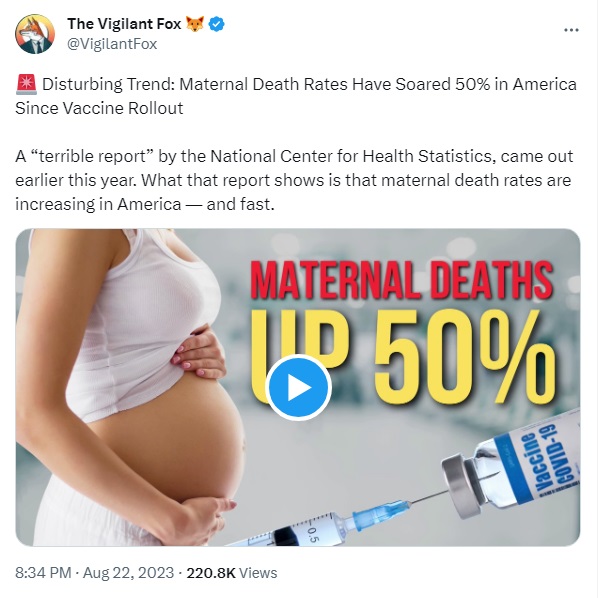Play the Maternal Deaths video
Image resolution: width=599 pixels, height=598 pixels.
pyautogui.click(x=298, y=387)
